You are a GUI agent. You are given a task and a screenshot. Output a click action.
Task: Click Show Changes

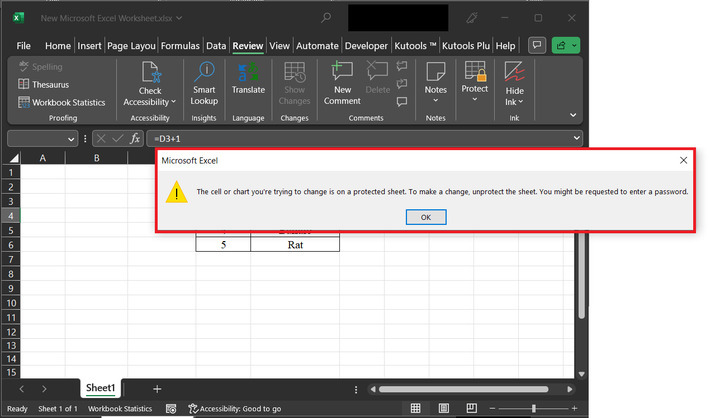(295, 84)
